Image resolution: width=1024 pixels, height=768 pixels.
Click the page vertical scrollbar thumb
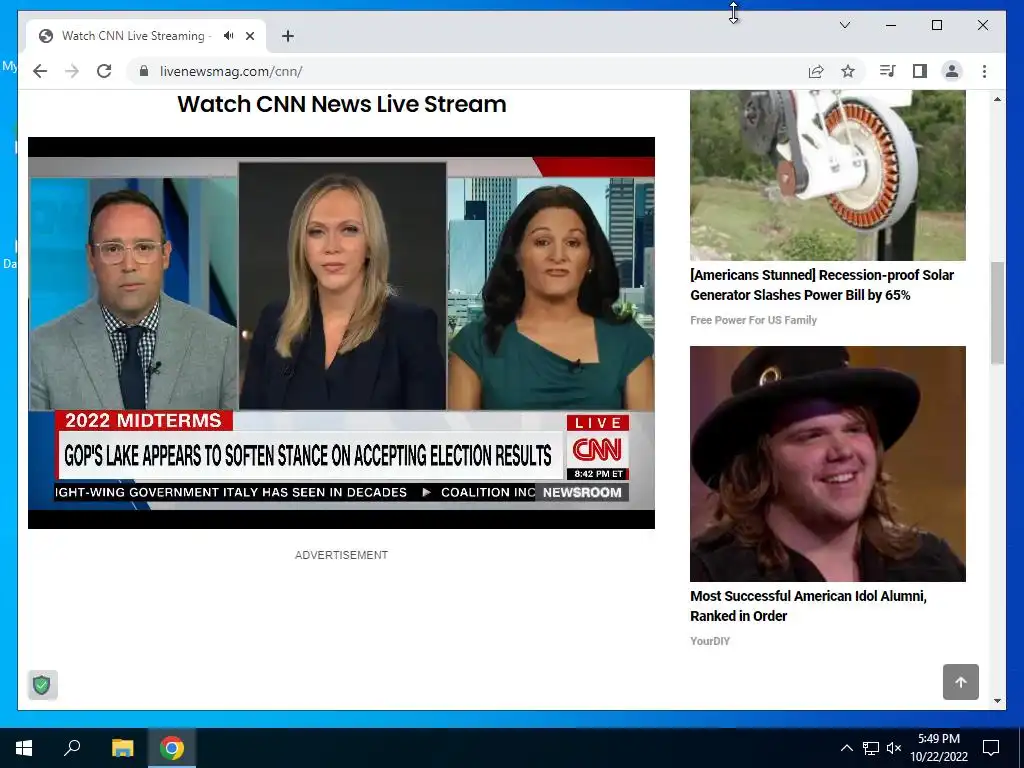(997, 313)
